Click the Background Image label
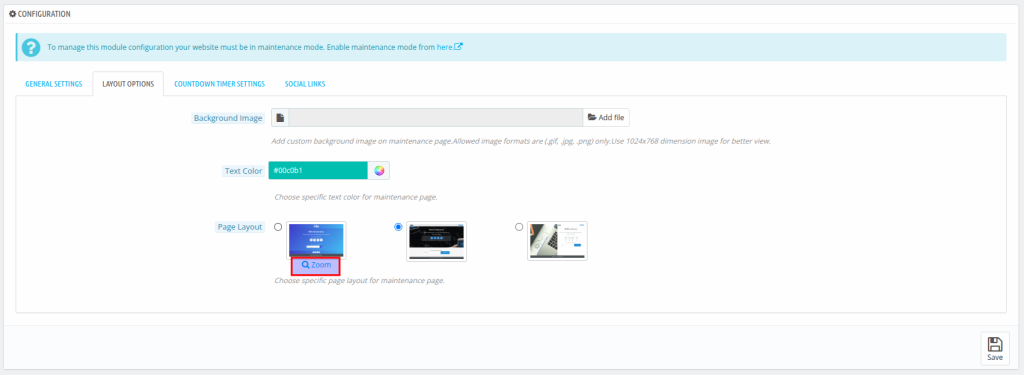 click(x=228, y=118)
